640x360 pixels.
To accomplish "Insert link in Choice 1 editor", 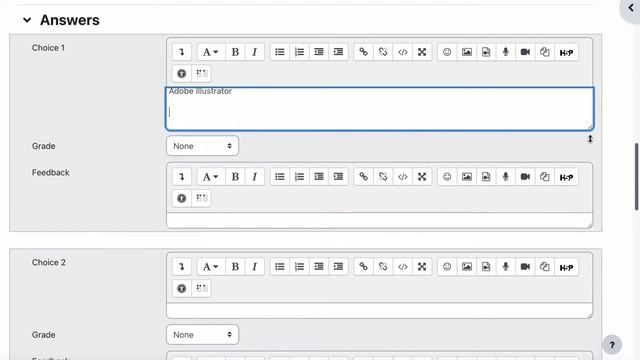I will pos(363,52).
